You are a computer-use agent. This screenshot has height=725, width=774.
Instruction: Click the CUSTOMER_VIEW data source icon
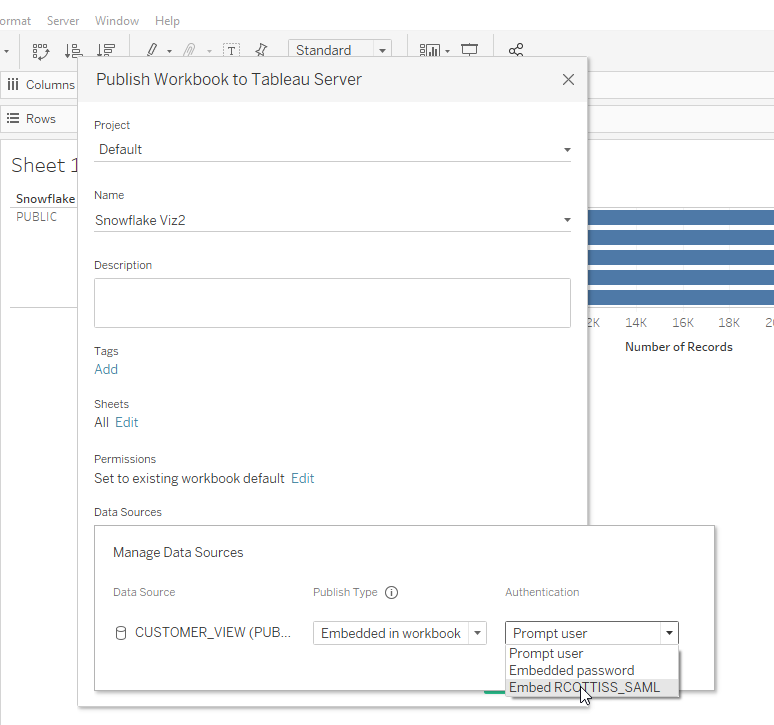click(x=120, y=633)
